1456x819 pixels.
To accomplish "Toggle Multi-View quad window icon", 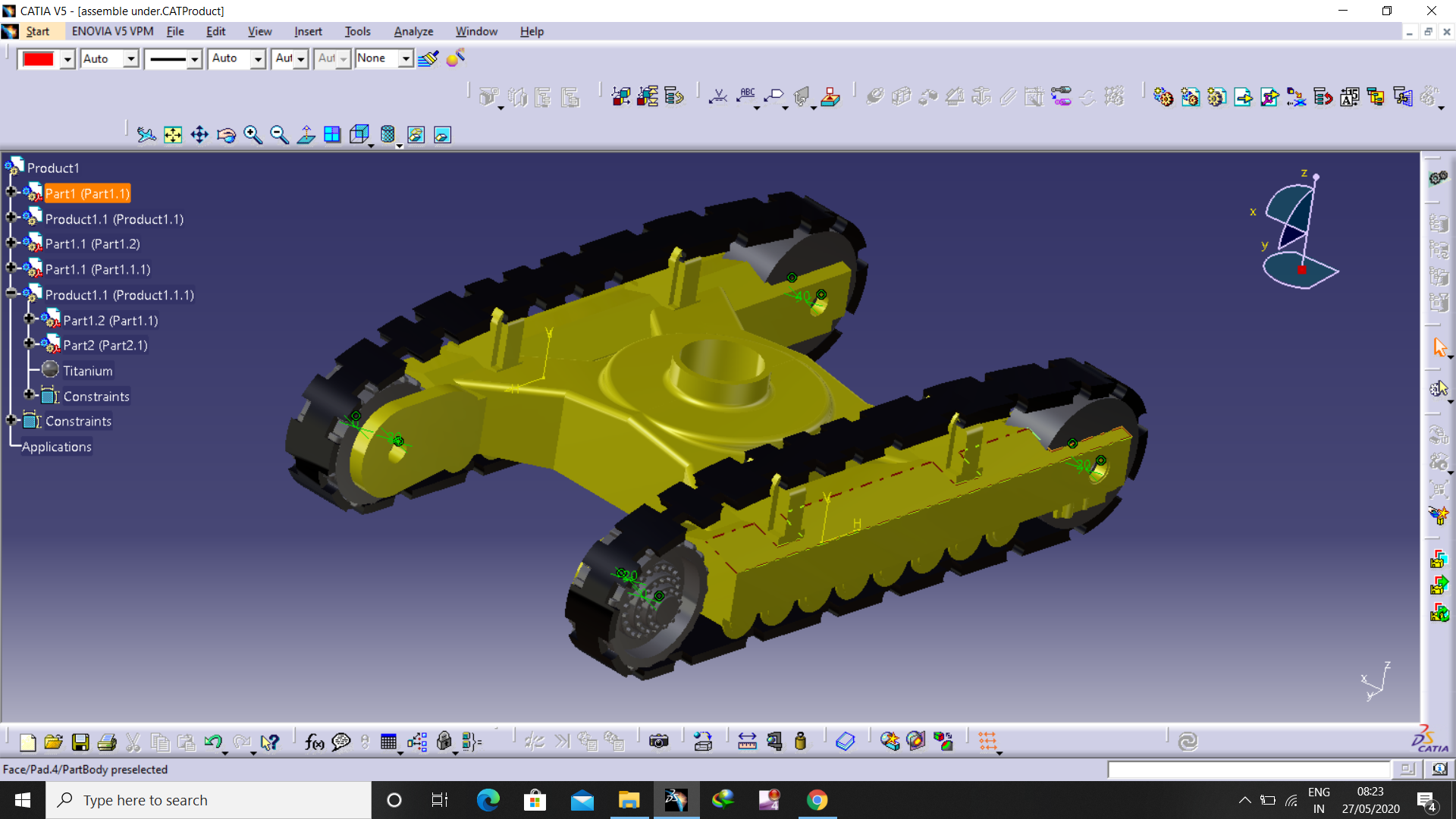I will point(332,135).
